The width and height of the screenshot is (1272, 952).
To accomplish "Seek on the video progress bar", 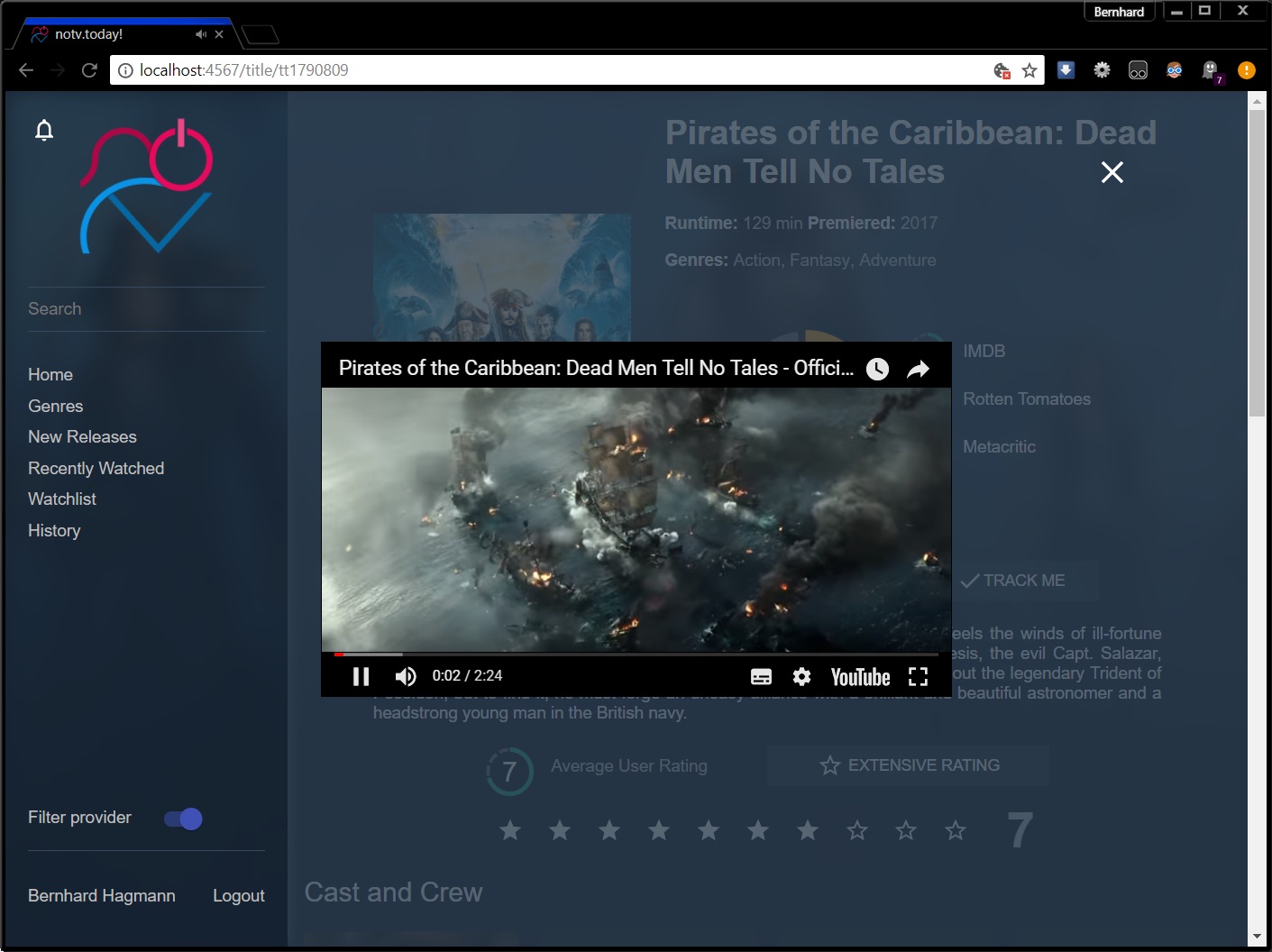I will tap(631, 654).
